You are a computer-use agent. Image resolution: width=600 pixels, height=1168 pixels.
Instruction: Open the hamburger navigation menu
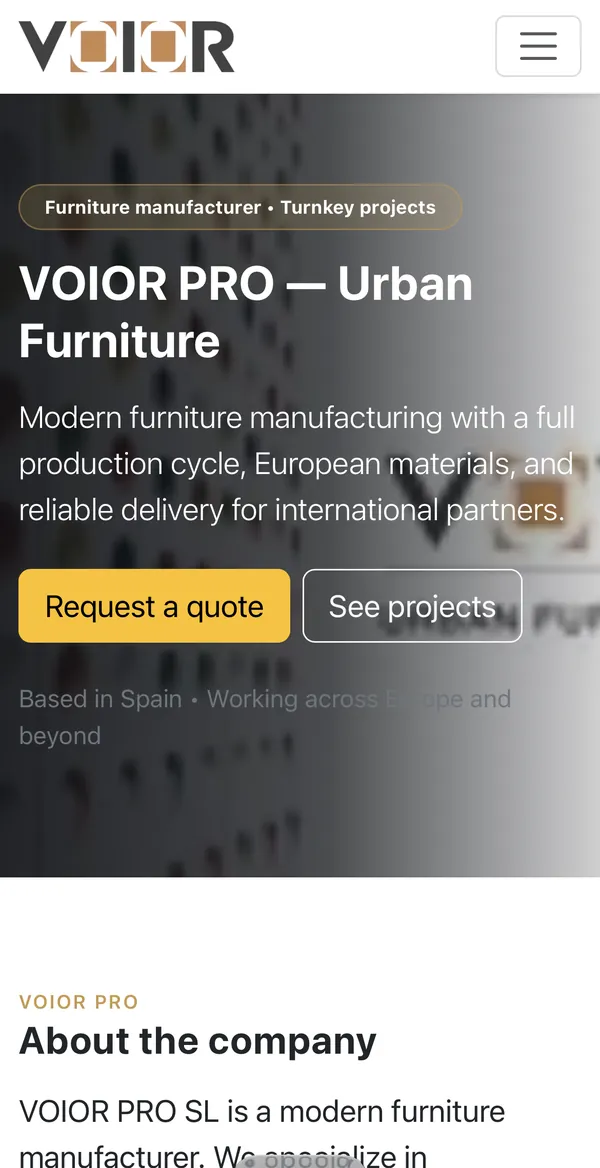coord(538,46)
